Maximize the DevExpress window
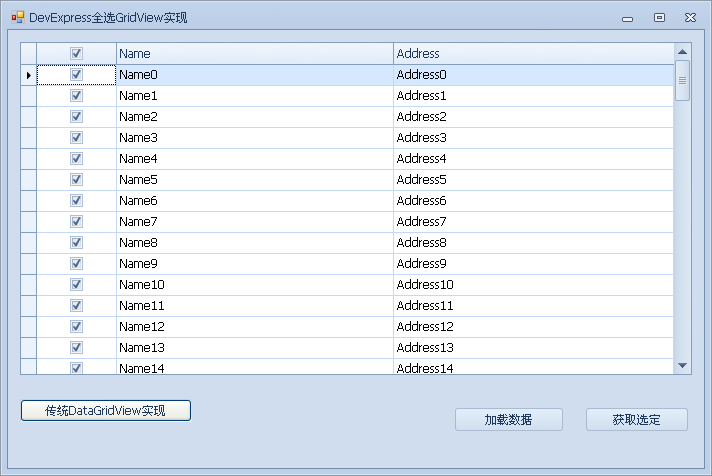The image size is (712, 476). click(659, 17)
